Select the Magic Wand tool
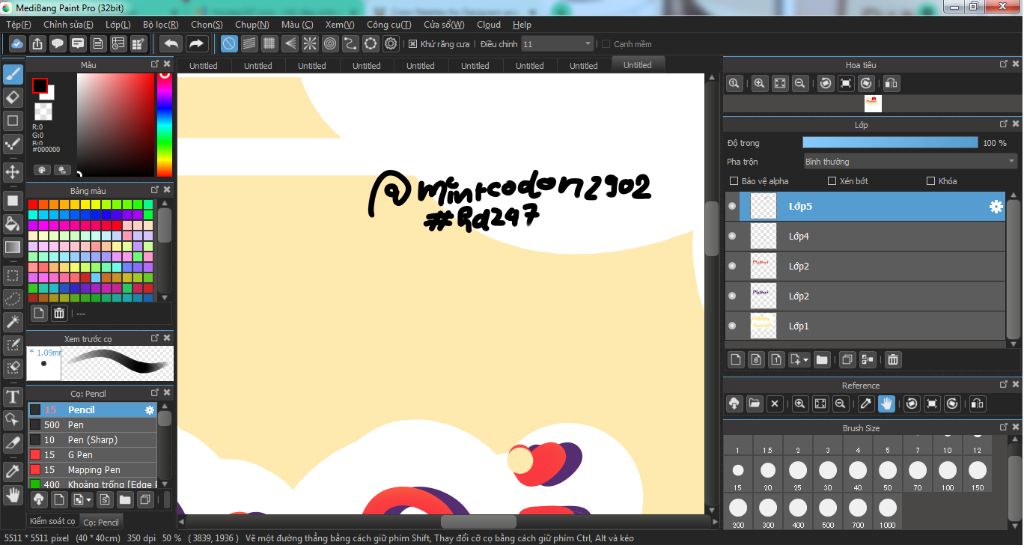The width and height of the screenshot is (1024, 548). (12, 321)
